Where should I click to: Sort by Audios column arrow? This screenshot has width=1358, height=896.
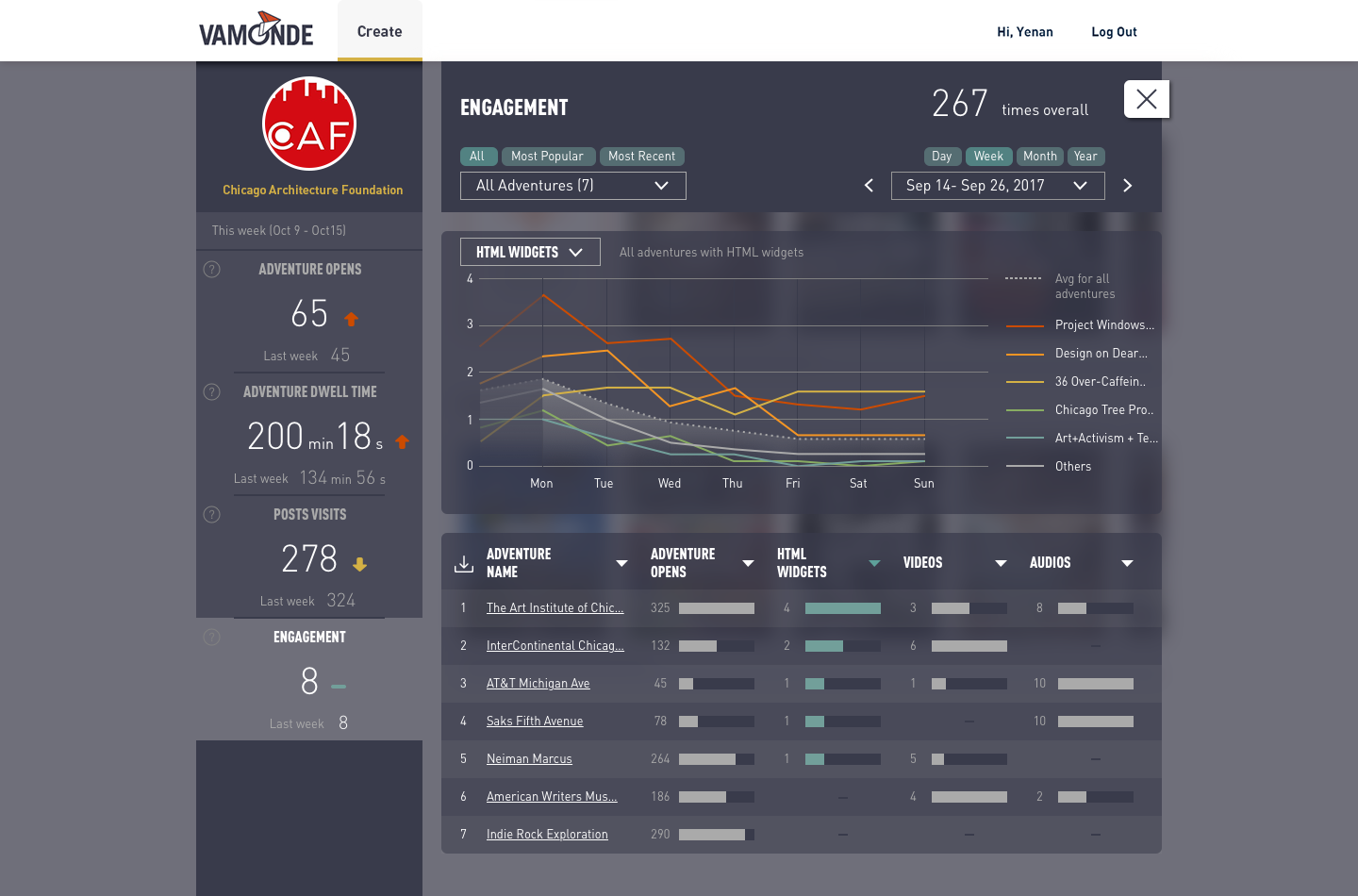point(1127,563)
